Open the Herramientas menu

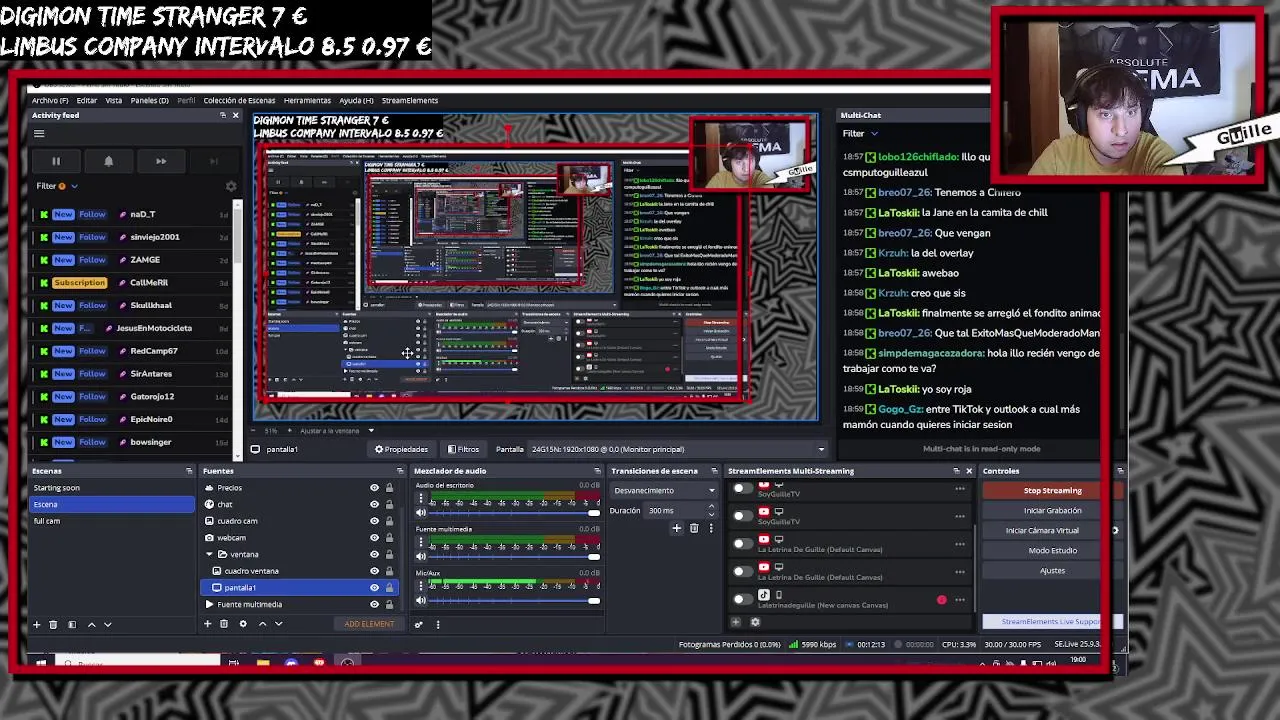307,100
